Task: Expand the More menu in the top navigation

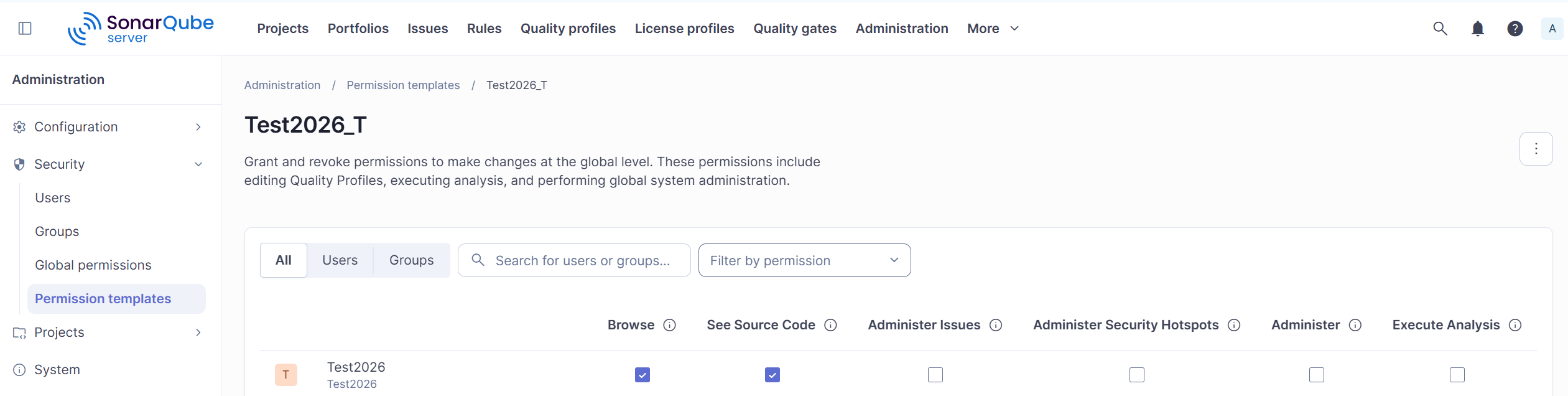Action: click(x=993, y=29)
